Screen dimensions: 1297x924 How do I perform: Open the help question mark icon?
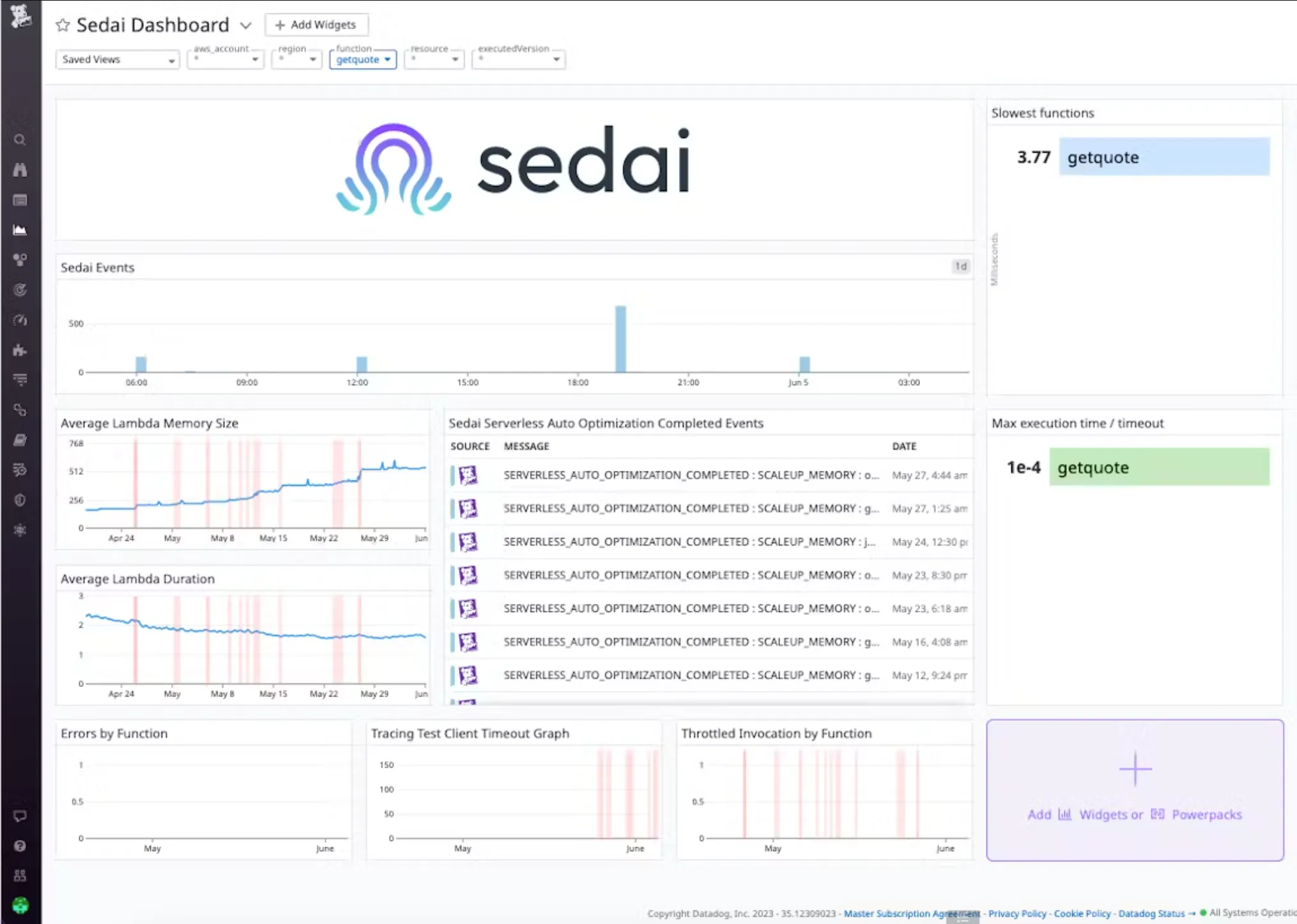[20, 846]
